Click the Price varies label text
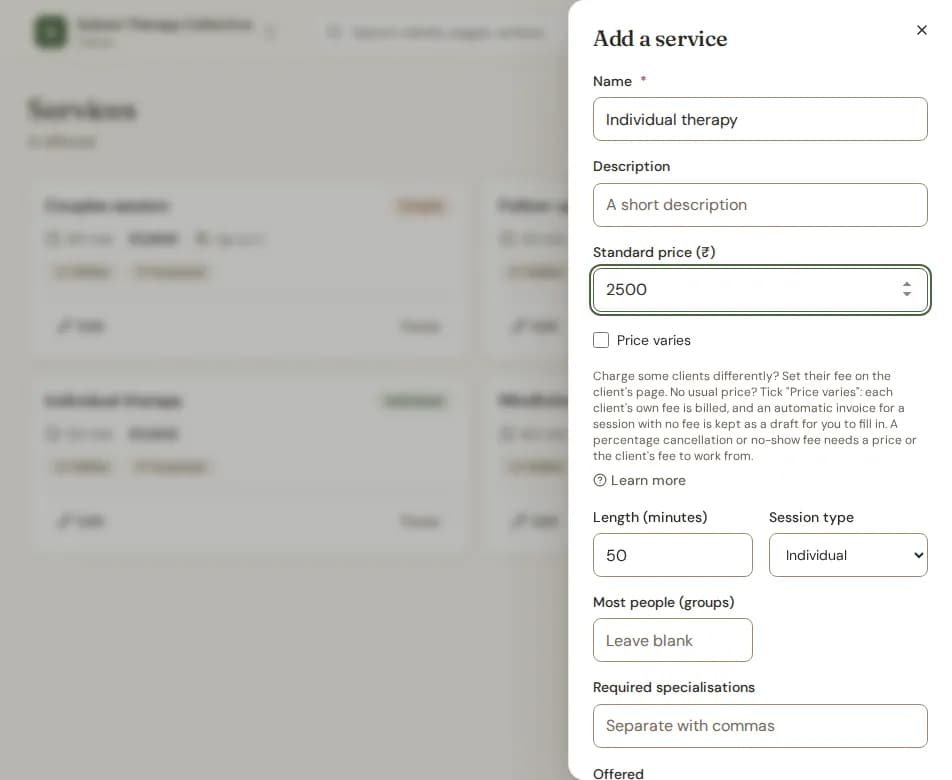 point(653,341)
